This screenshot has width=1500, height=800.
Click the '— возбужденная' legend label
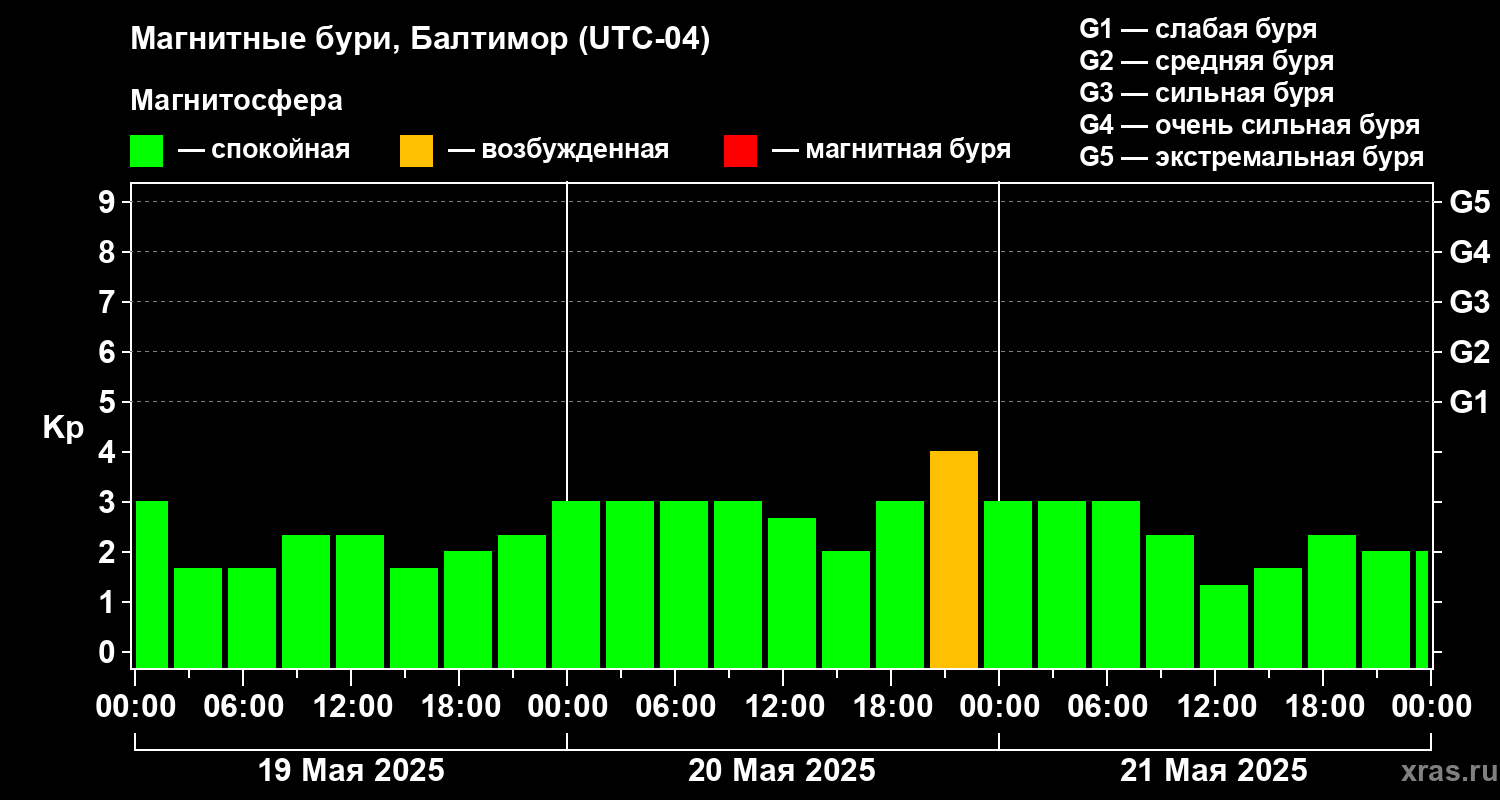pos(558,150)
